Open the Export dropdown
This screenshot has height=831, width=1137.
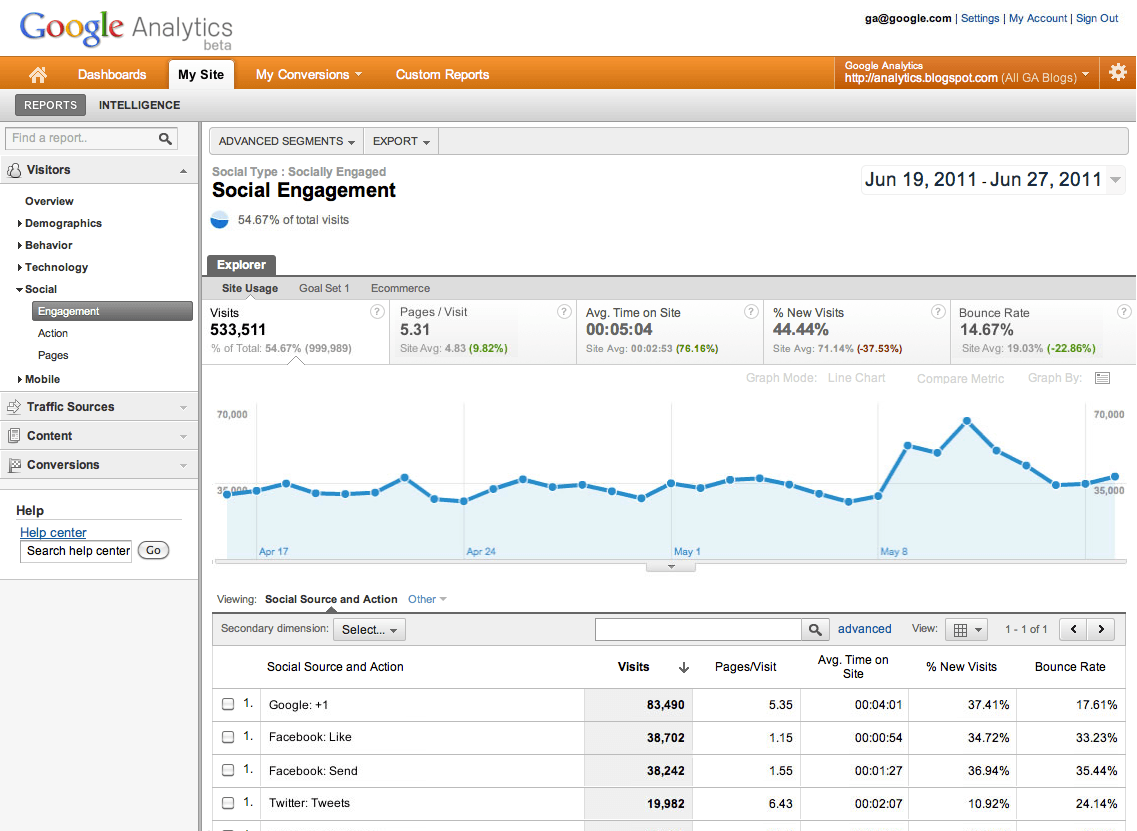[x=401, y=141]
